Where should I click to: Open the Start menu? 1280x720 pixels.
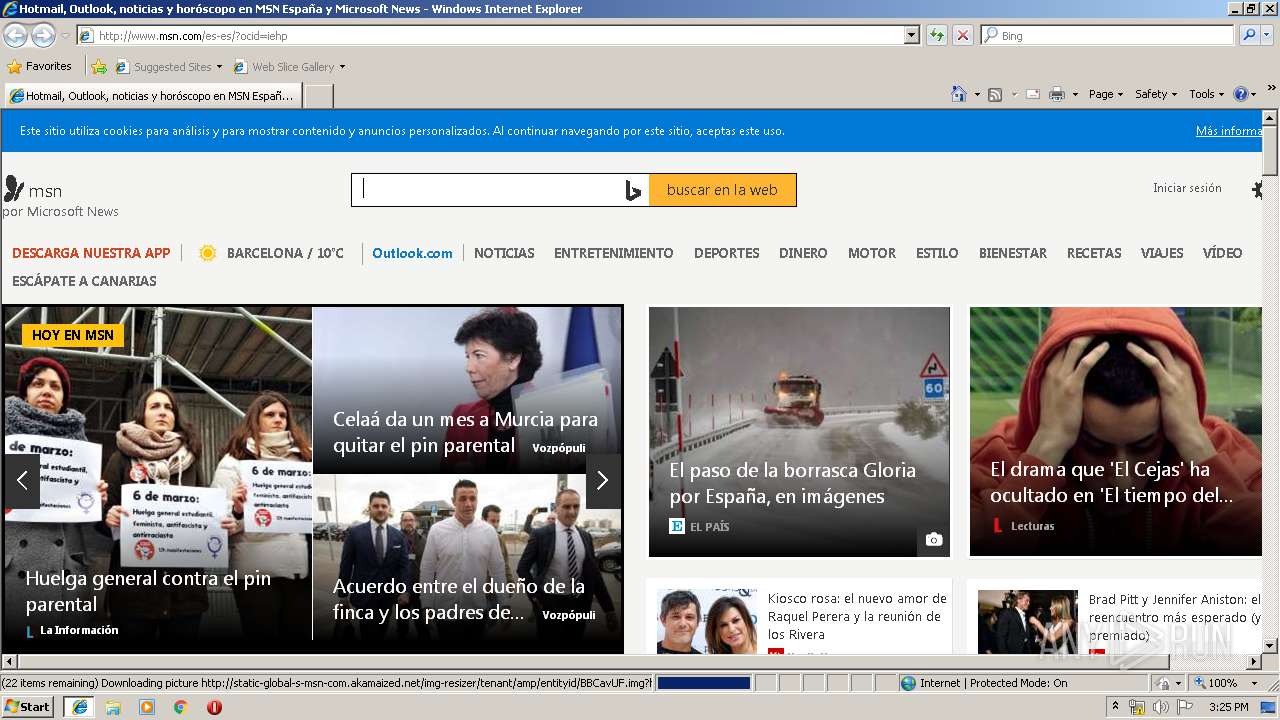28,707
